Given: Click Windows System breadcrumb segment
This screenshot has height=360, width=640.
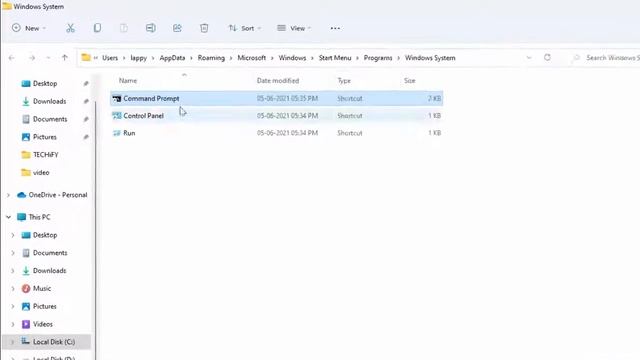Looking at the screenshot, I should (430, 58).
